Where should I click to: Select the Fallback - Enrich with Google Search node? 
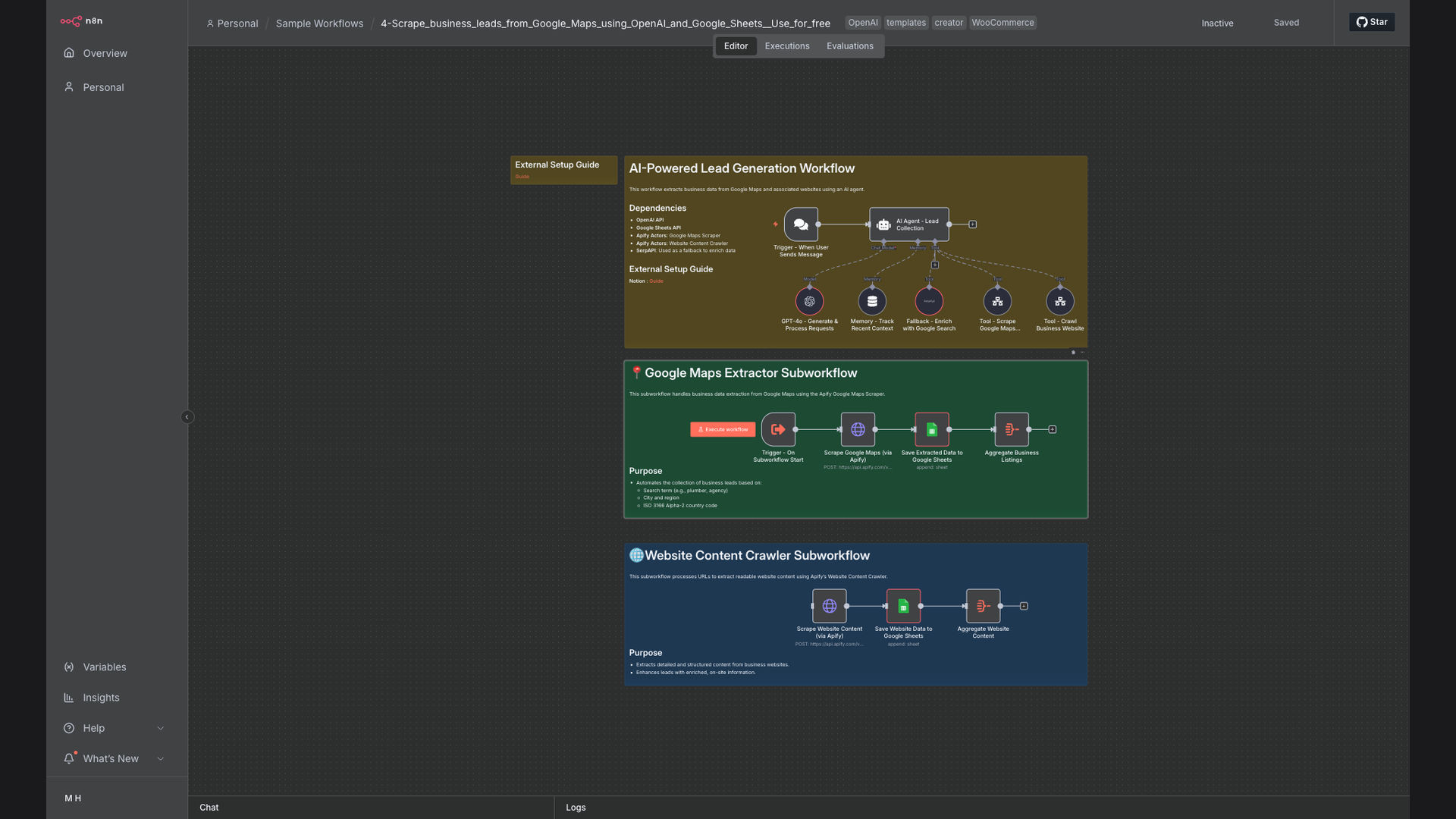point(929,301)
